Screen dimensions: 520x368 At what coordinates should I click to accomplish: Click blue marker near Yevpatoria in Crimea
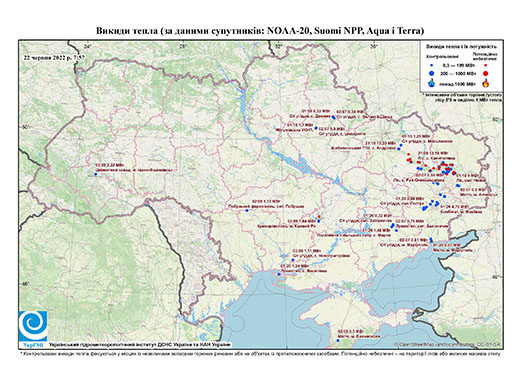(338, 341)
